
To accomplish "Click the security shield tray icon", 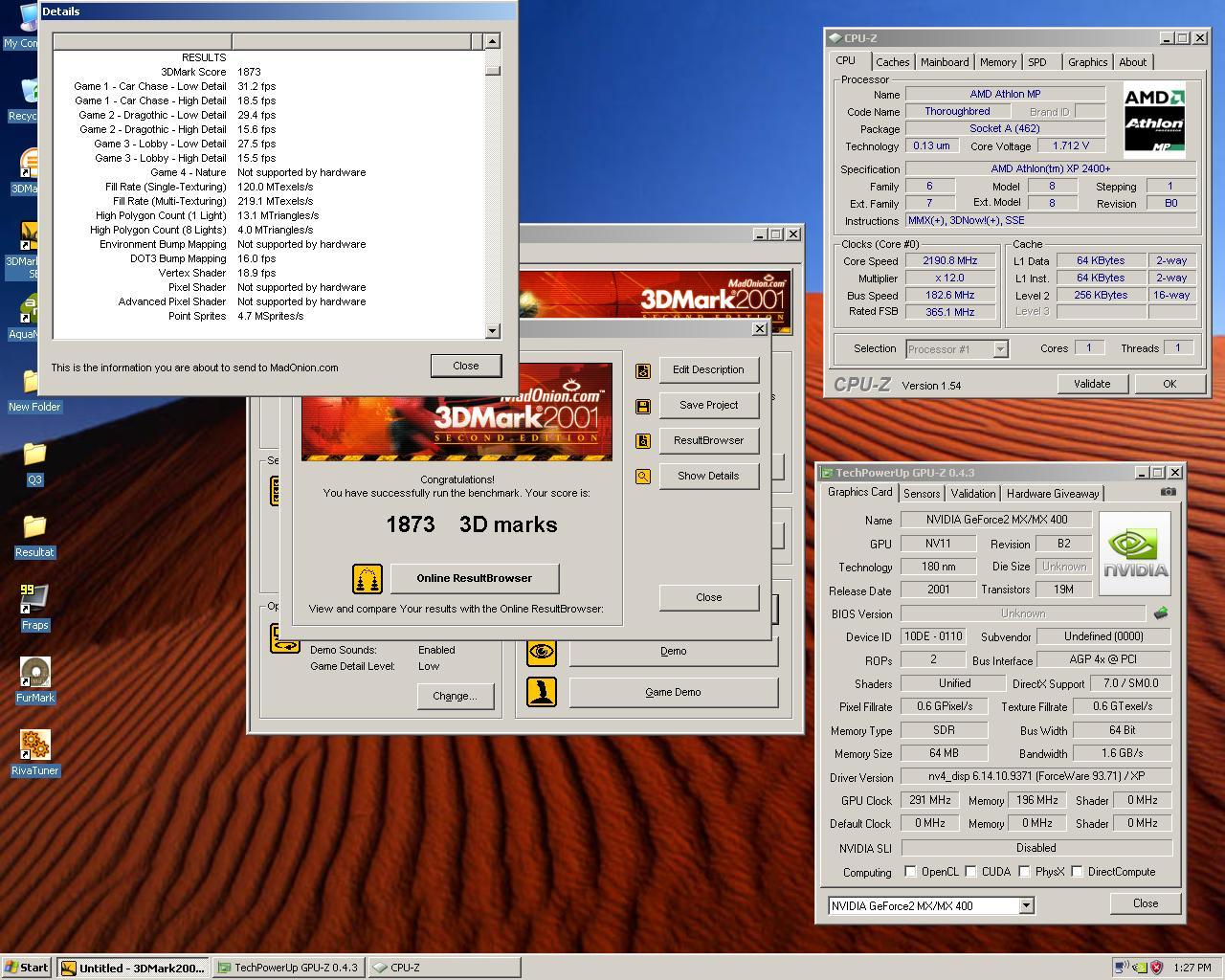I will coord(1156,968).
